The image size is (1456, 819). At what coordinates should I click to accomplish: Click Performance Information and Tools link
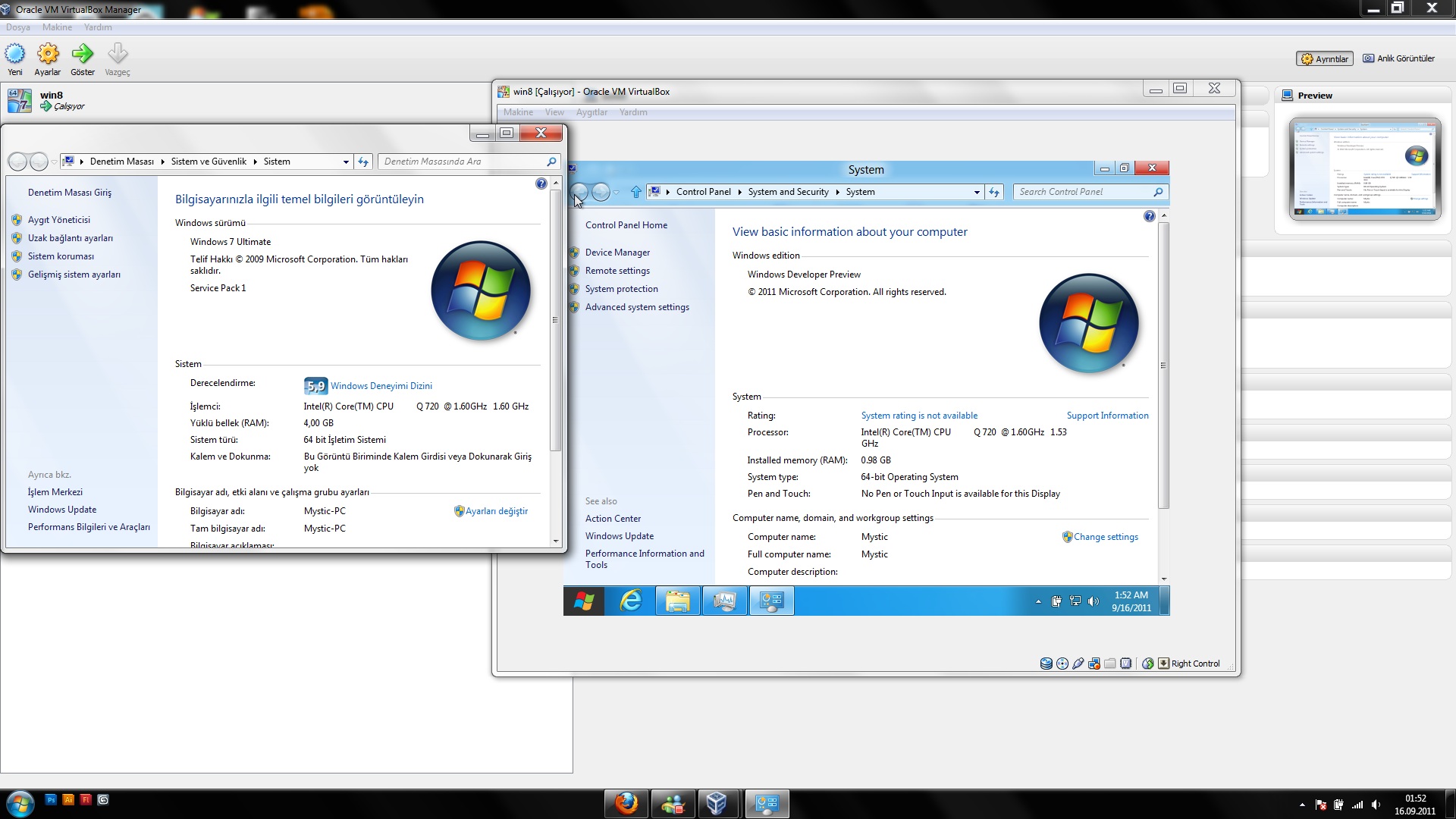645,559
